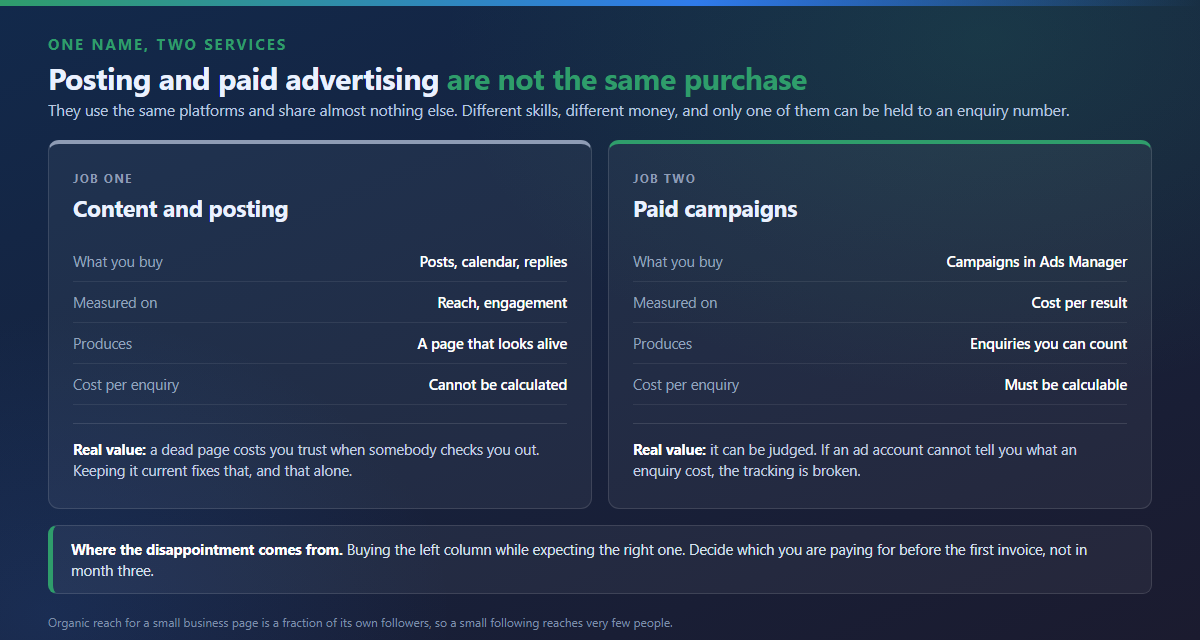
Task: Click the value 'Must be calculable'
Action: point(1066,385)
